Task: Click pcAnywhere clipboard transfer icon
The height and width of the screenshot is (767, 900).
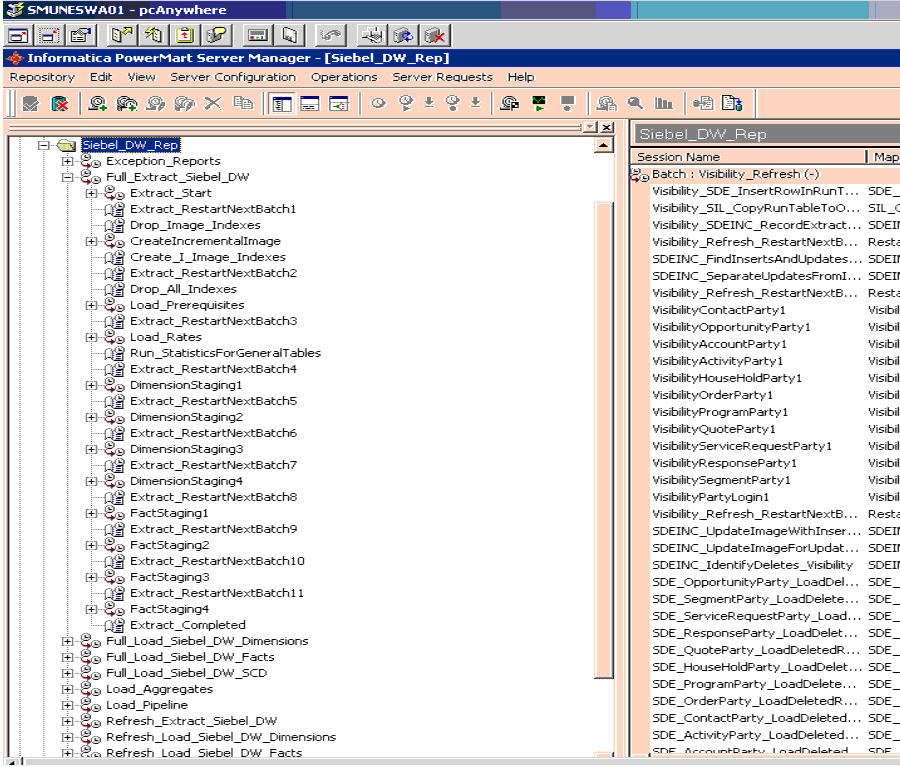Action: [184, 36]
